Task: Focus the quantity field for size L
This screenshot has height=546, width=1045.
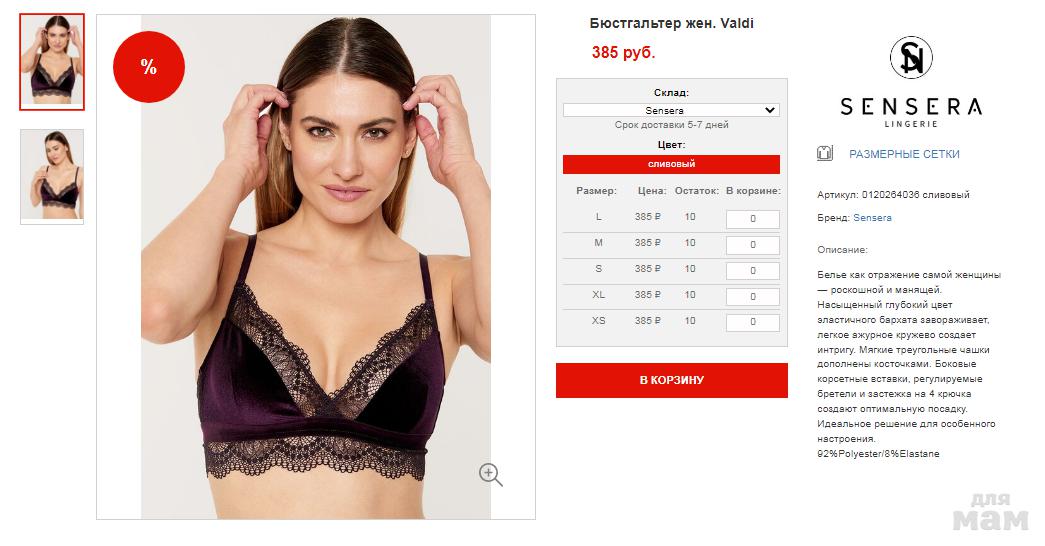Action: point(752,219)
